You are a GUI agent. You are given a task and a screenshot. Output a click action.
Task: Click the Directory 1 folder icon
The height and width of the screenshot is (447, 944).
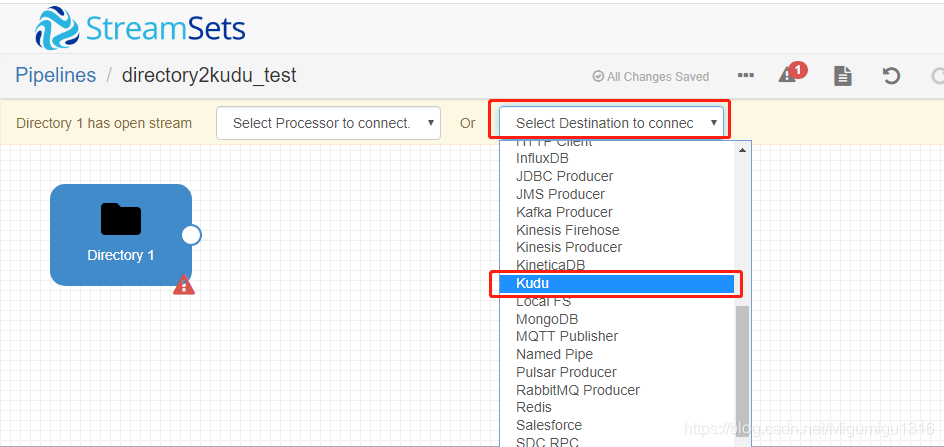120,219
